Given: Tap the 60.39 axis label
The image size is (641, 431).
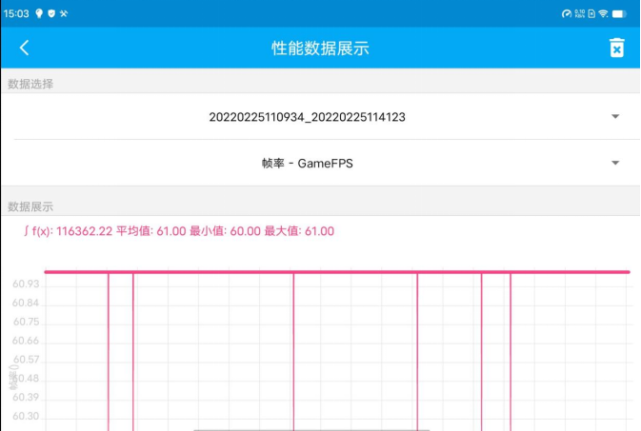Looking at the screenshot, I should pyautogui.click(x=26, y=397).
